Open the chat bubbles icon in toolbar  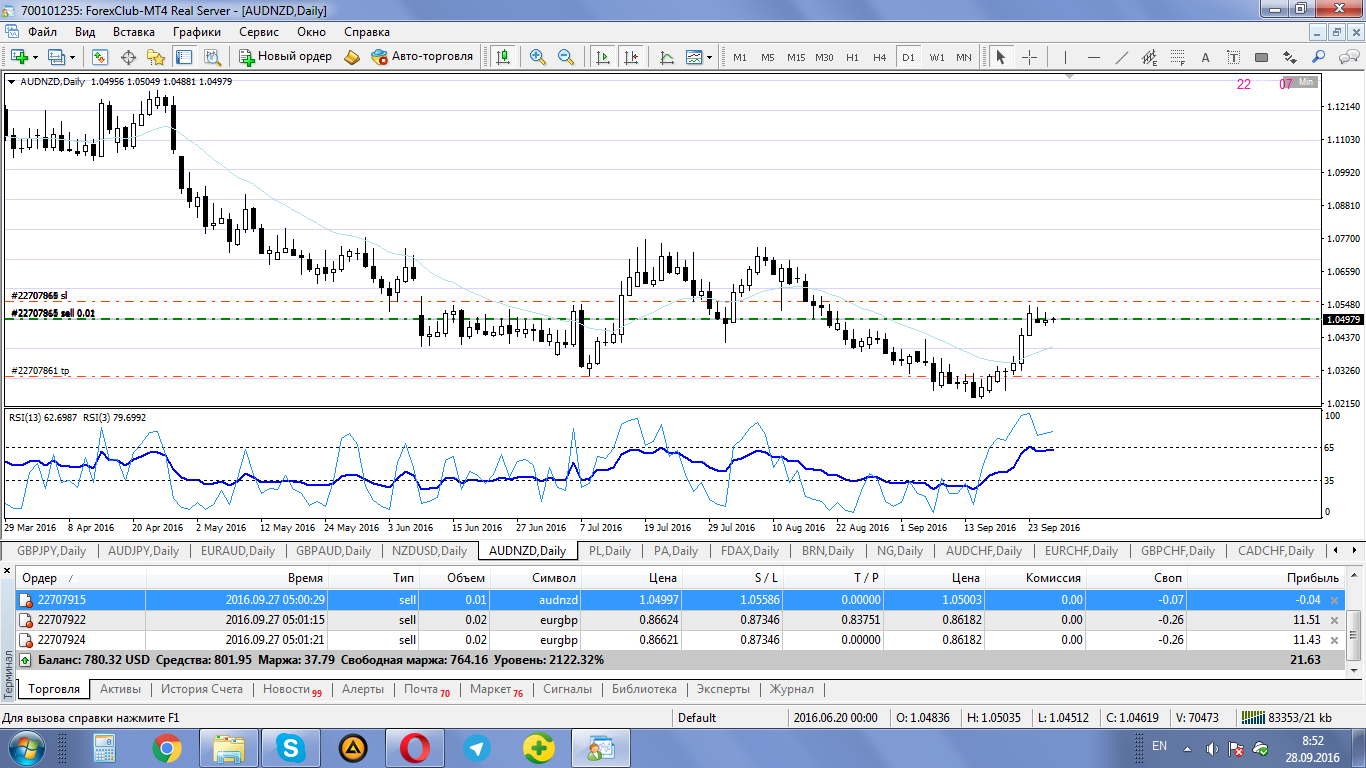[1347, 57]
